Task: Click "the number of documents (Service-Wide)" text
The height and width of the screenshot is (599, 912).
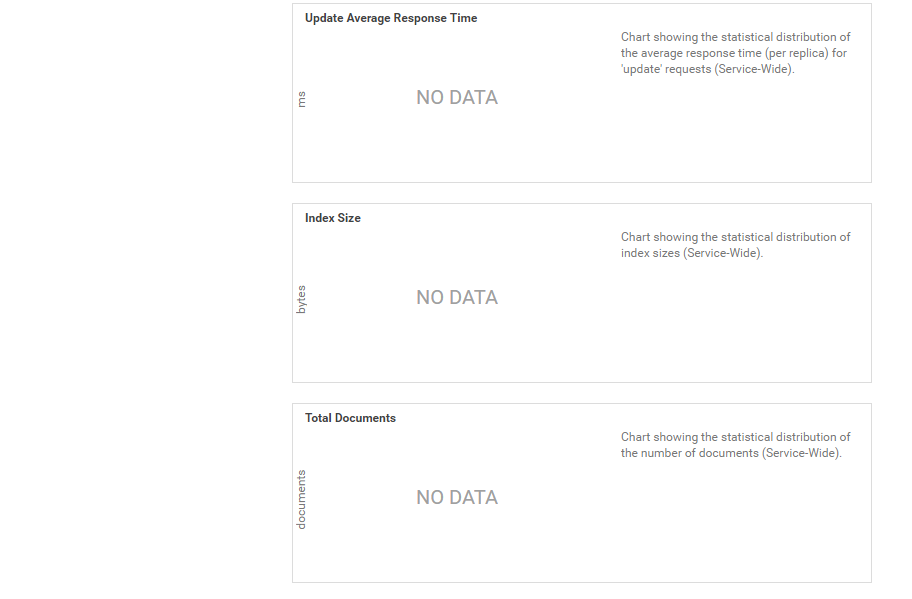Action: click(x=731, y=453)
